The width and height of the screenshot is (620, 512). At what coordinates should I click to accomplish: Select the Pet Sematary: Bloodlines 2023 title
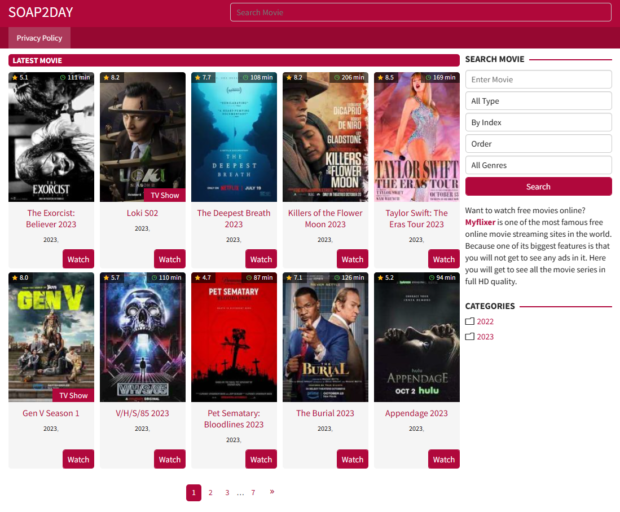(x=234, y=419)
